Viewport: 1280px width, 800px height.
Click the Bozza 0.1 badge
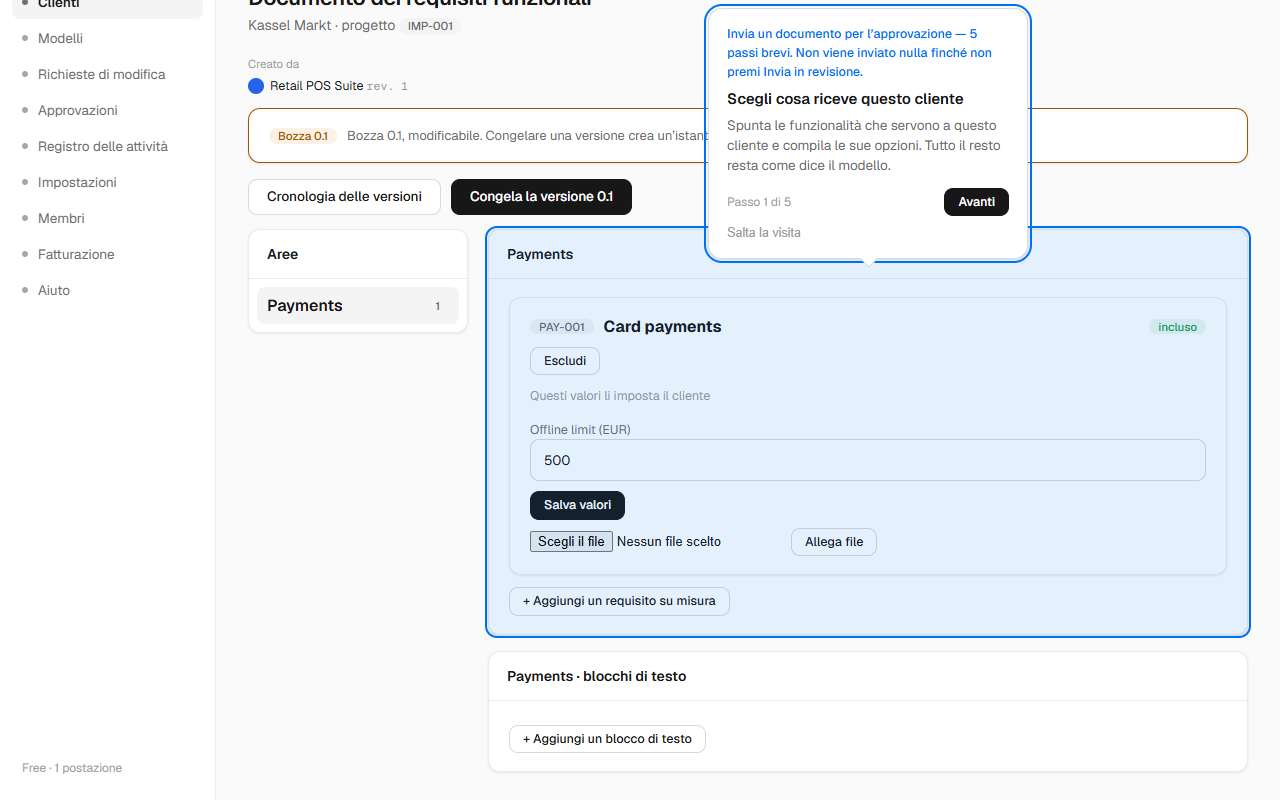303,136
